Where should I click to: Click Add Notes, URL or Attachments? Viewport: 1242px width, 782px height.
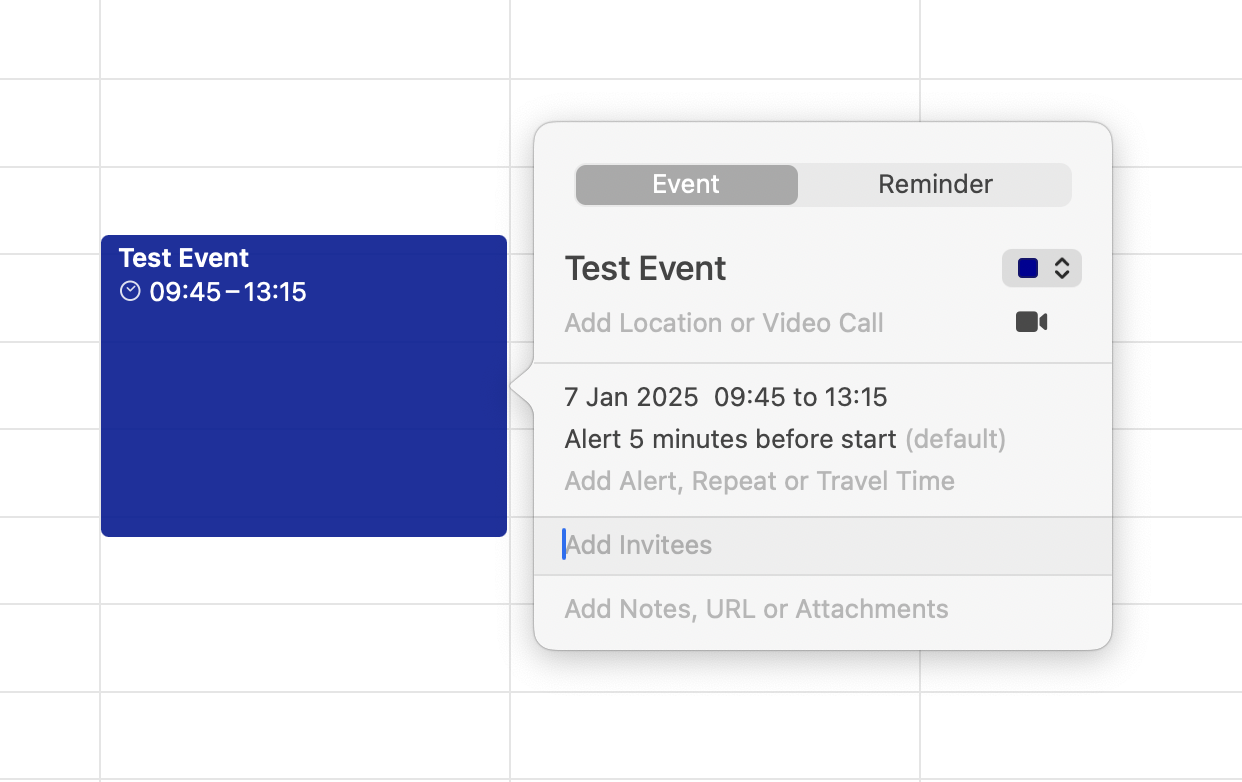pyautogui.click(x=756, y=609)
